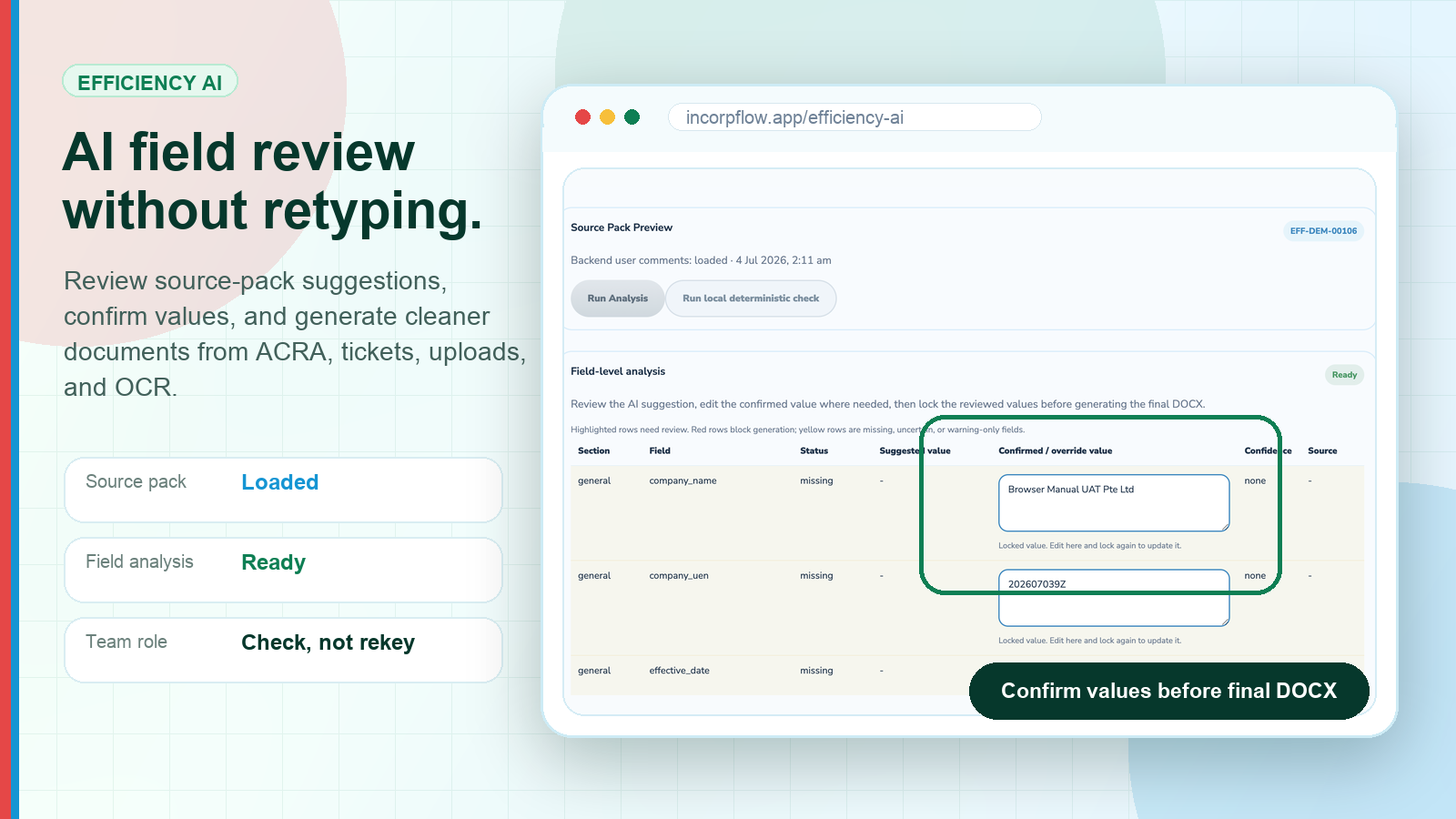
Task: Click missing status in company_uen row
Action: (816, 575)
